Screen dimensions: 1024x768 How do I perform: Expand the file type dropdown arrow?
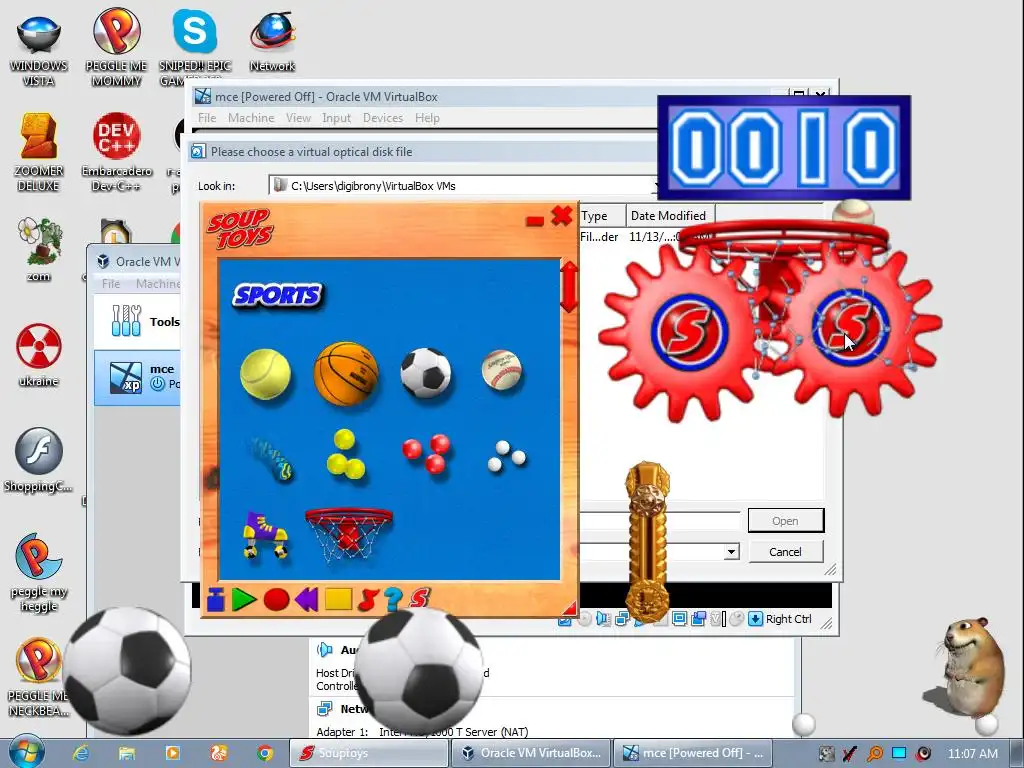[x=731, y=552]
